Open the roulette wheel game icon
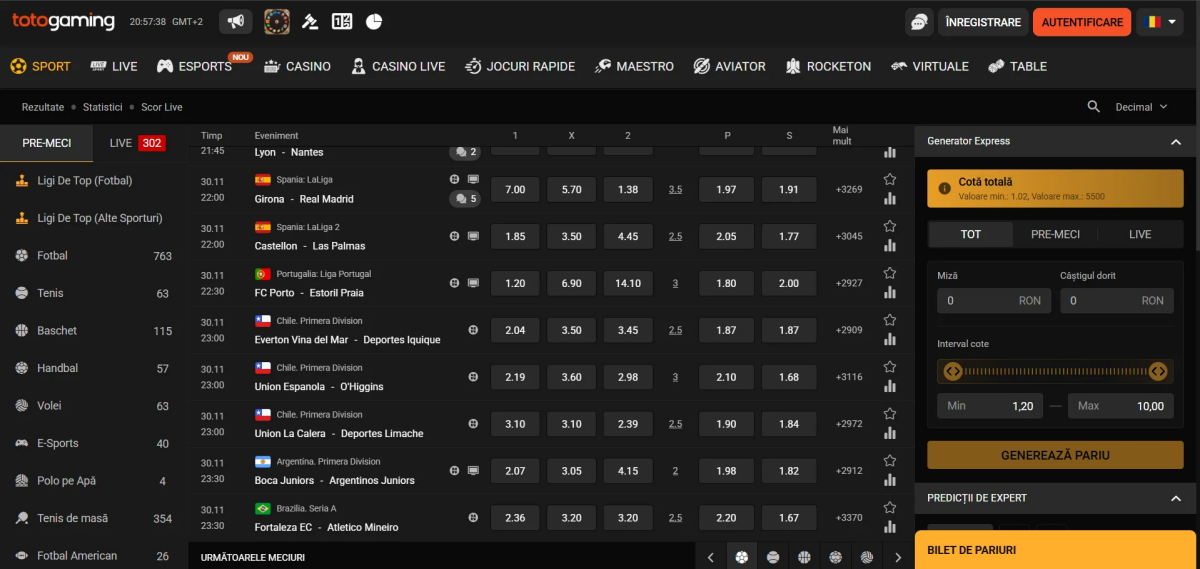 click(277, 21)
